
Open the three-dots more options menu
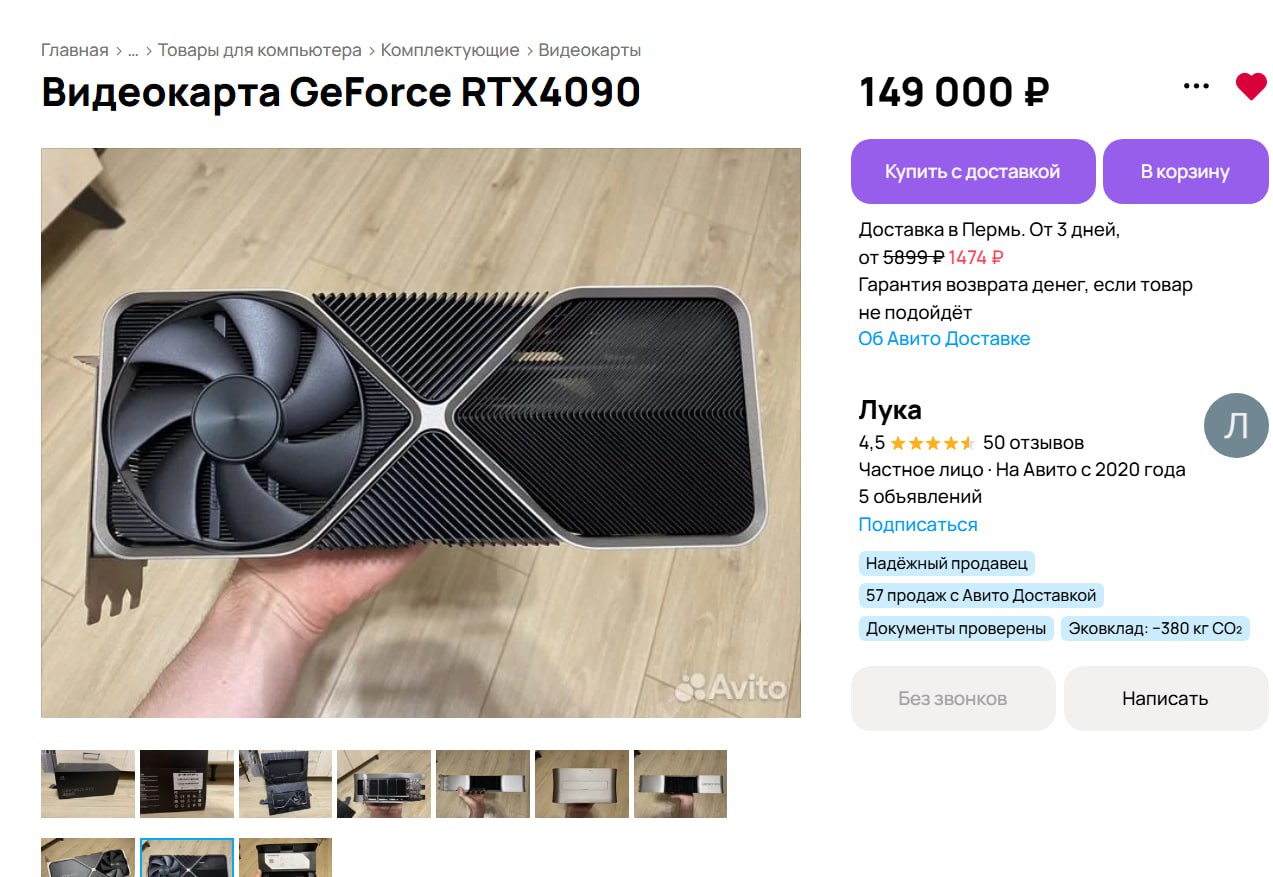point(1196,86)
